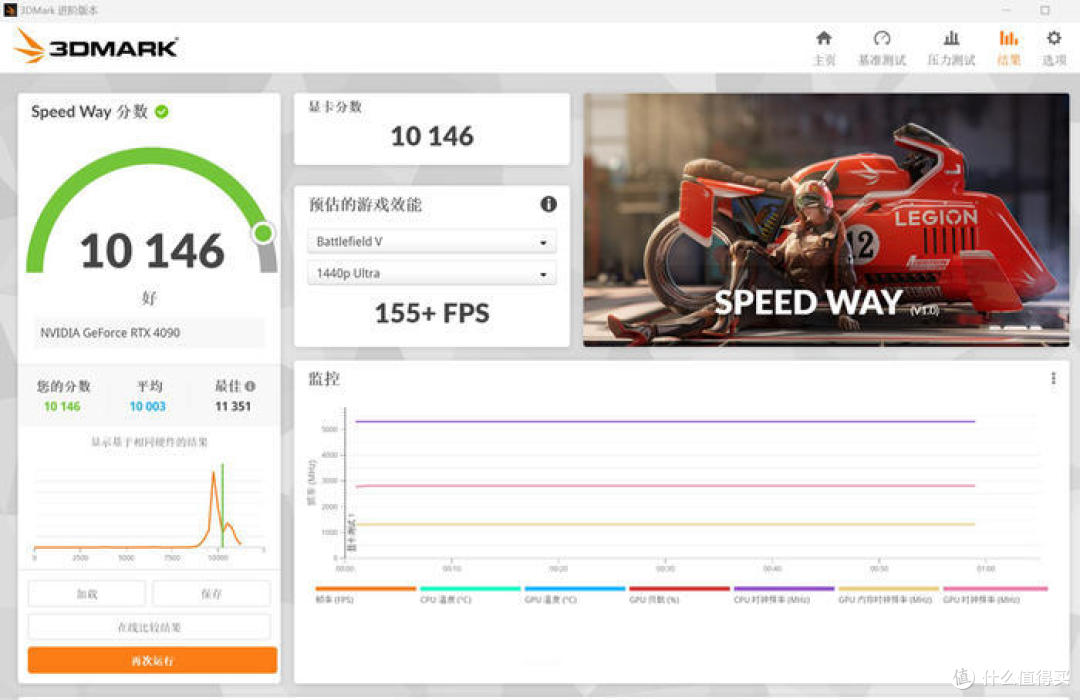Click the Save (保存) button
The width and height of the screenshot is (1080, 700).
[x=211, y=593]
